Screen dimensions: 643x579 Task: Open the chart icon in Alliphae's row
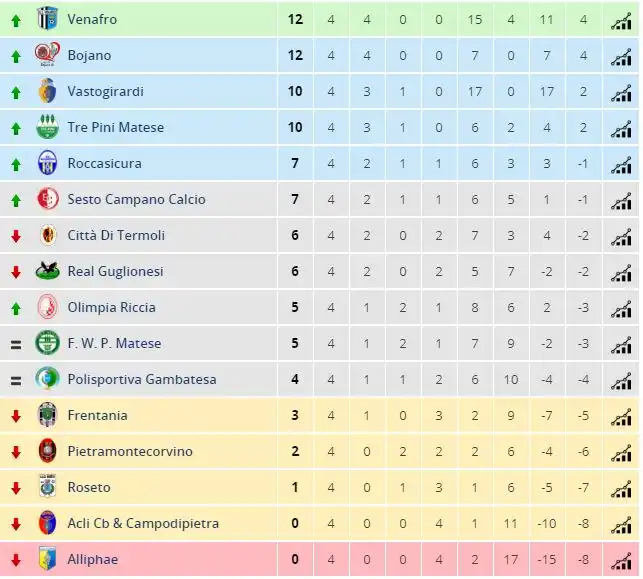tap(621, 561)
